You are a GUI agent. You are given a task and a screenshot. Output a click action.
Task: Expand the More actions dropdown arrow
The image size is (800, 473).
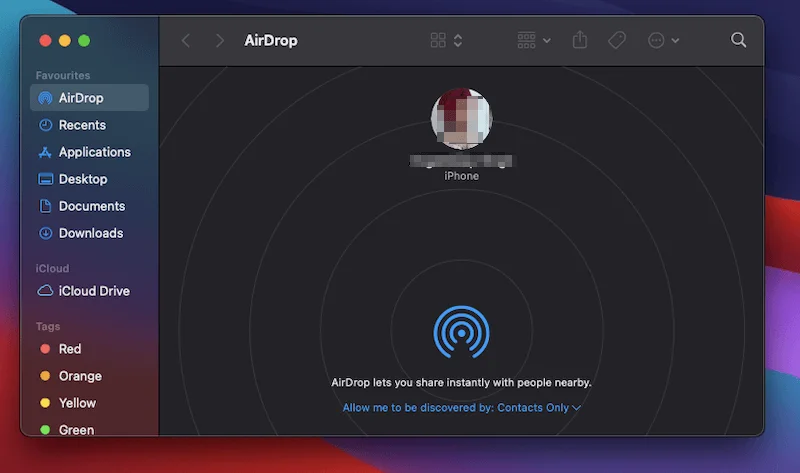pos(676,40)
